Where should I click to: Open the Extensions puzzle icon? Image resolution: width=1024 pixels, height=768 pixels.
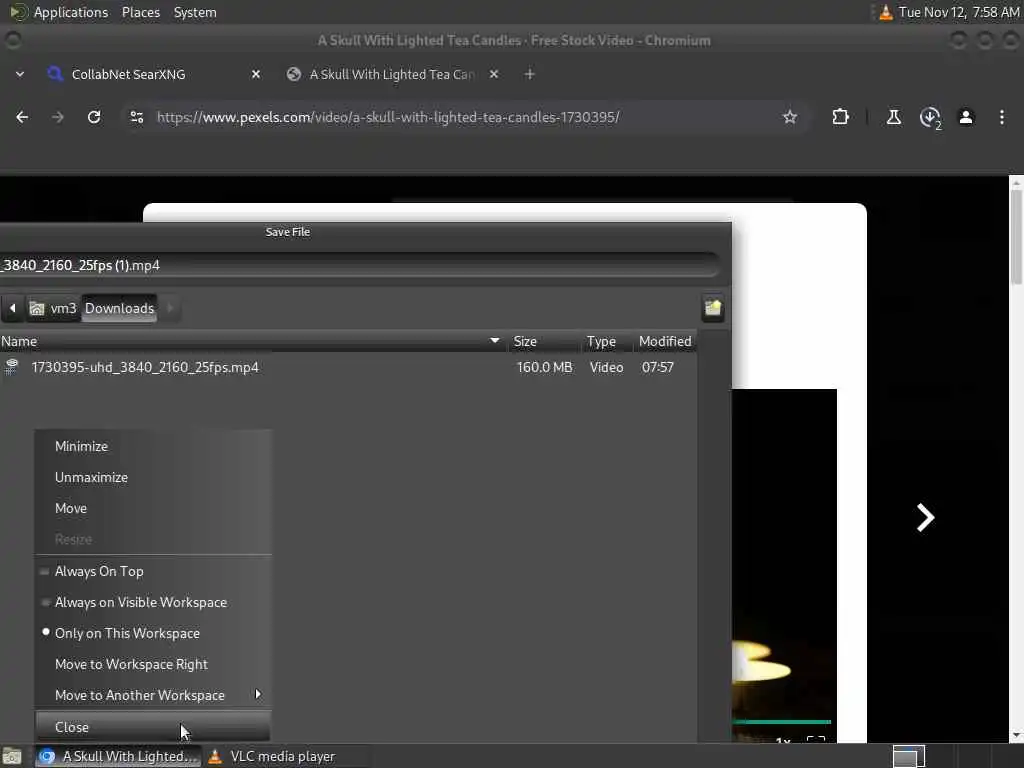pyautogui.click(x=840, y=117)
